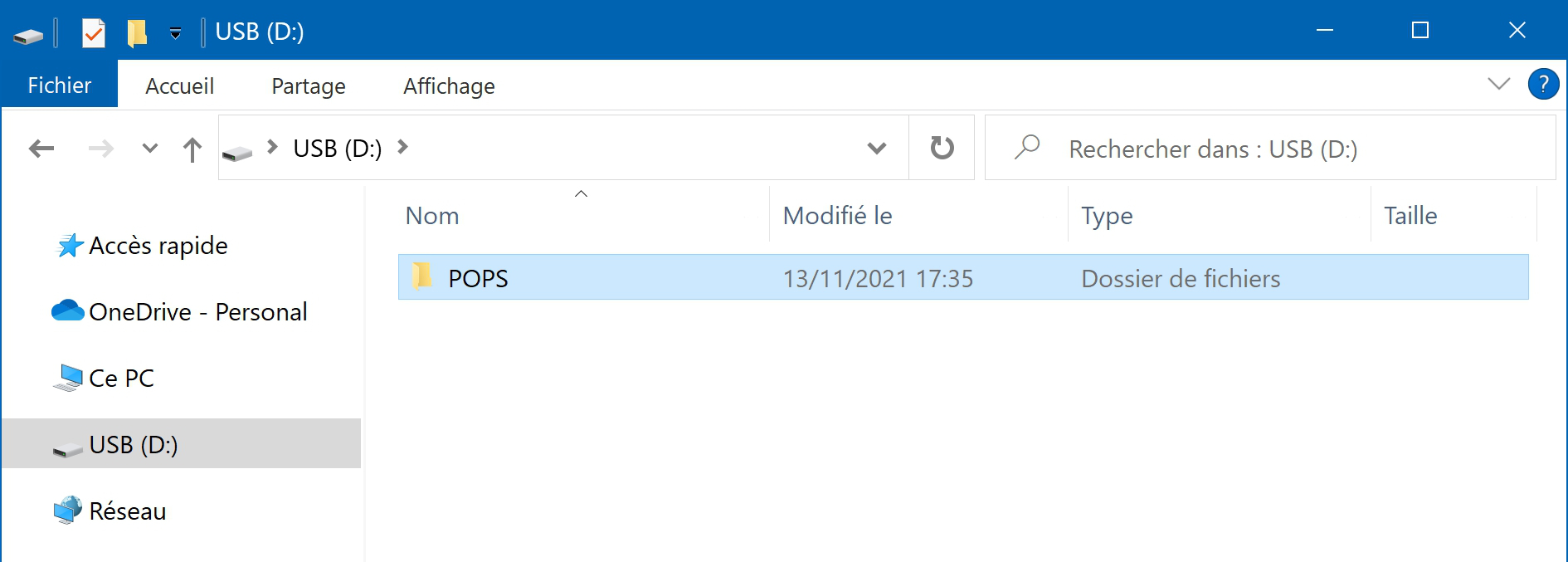Go up one level with the up arrow
1568x562 pixels.
pyautogui.click(x=192, y=149)
